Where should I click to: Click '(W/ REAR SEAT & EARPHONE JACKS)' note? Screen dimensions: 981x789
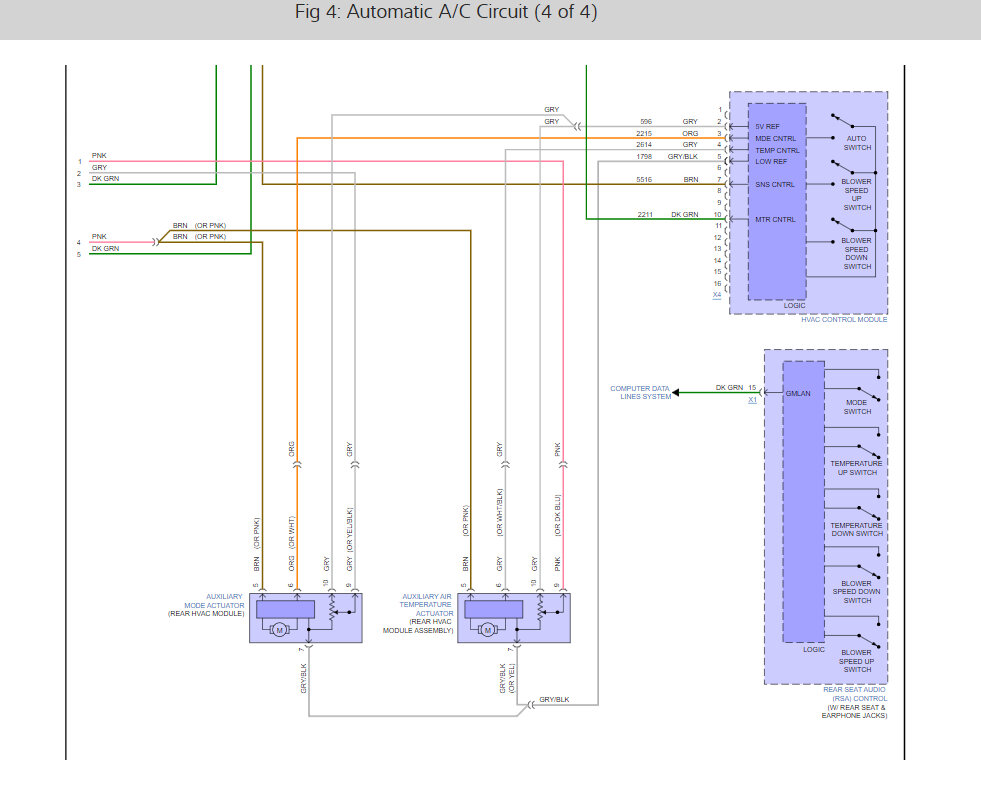855,712
